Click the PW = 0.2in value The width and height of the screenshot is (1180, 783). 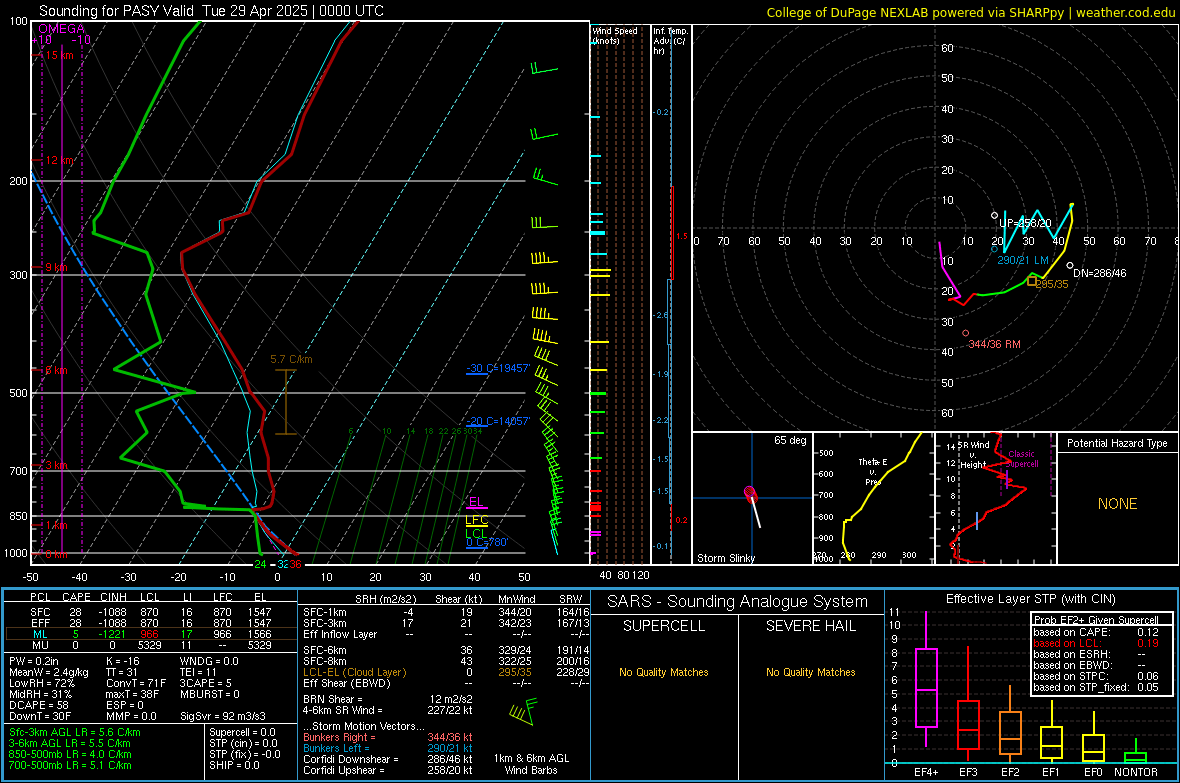pyautogui.click(x=34, y=661)
